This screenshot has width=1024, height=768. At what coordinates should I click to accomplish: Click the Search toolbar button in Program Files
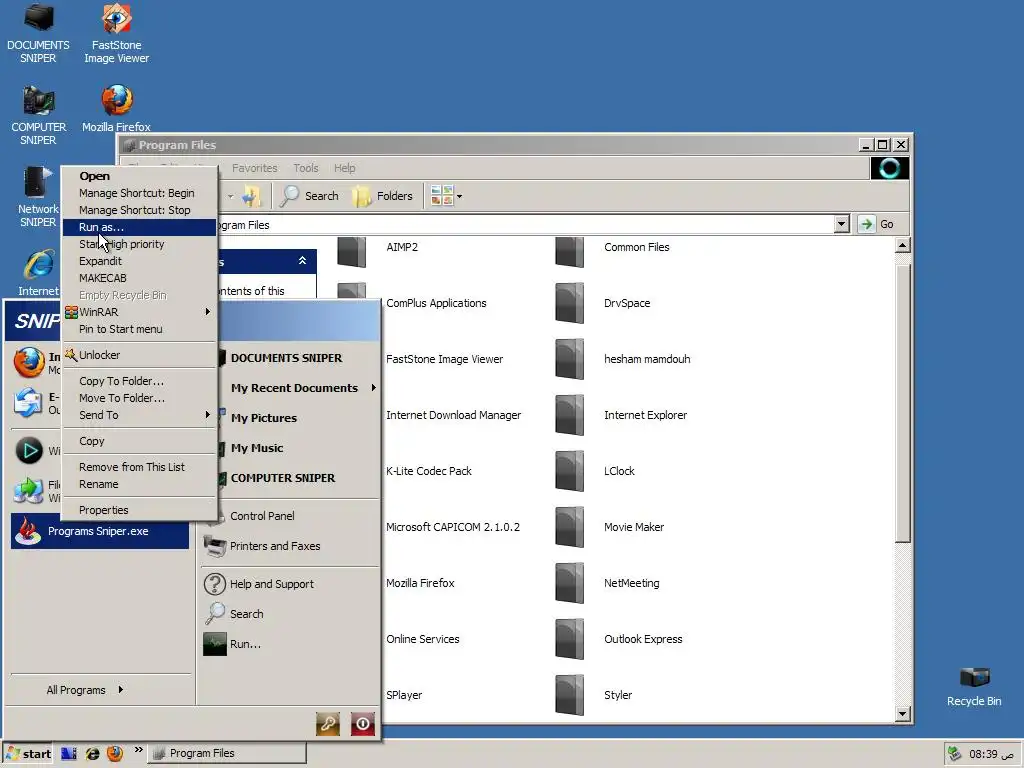(310, 196)
